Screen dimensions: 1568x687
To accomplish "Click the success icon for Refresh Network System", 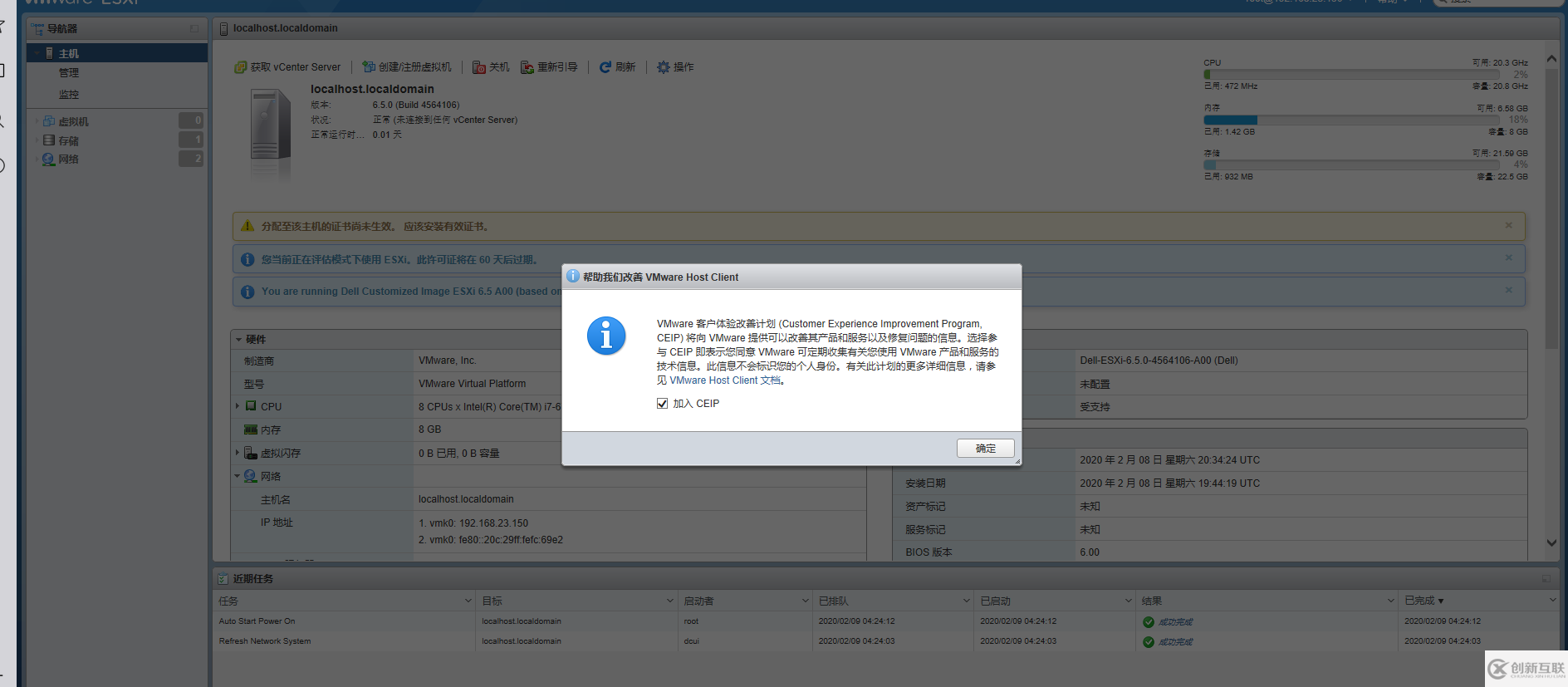I will point(1149,642).
